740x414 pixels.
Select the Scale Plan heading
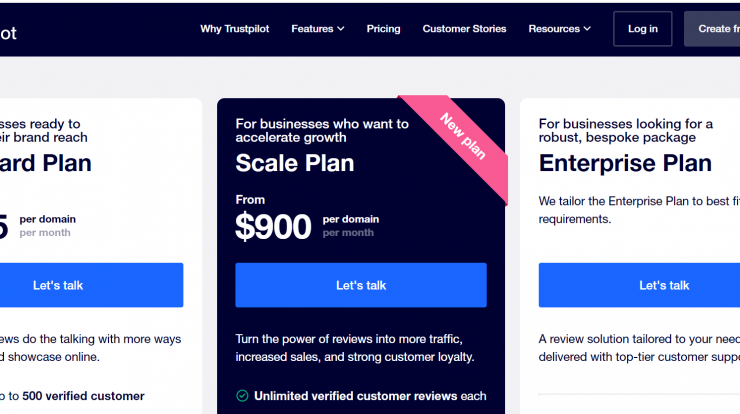pos(295,163)
